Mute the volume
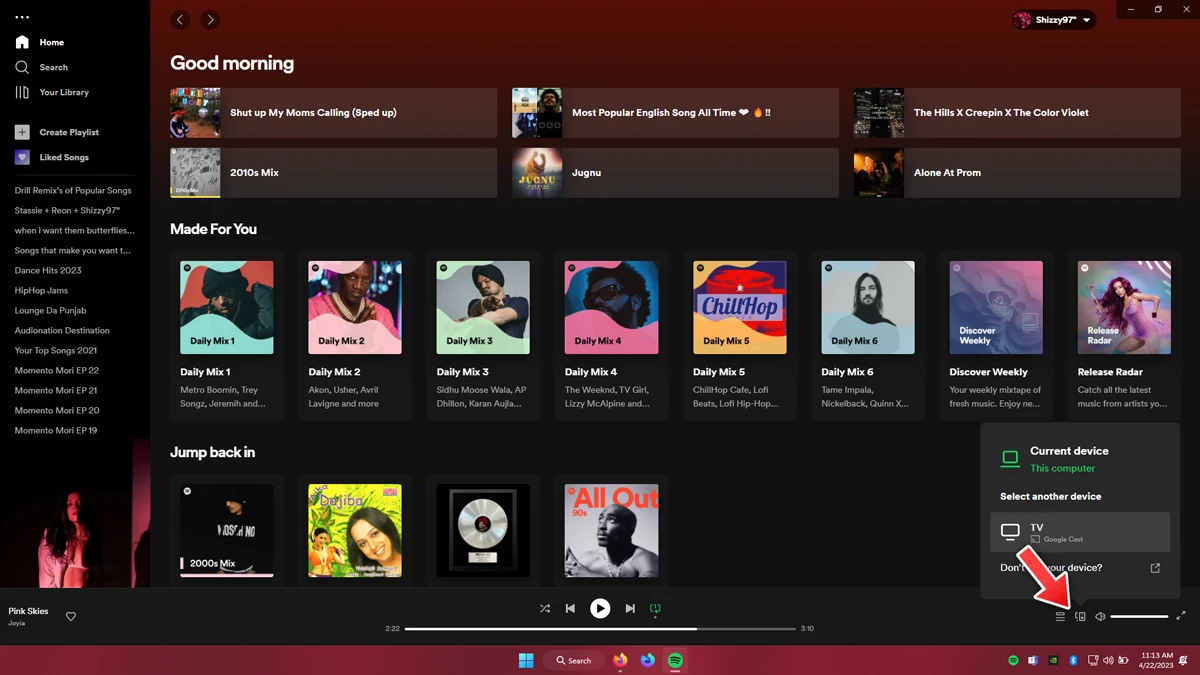Viewport: 1200px width, 675px height. pos(1100,617)
